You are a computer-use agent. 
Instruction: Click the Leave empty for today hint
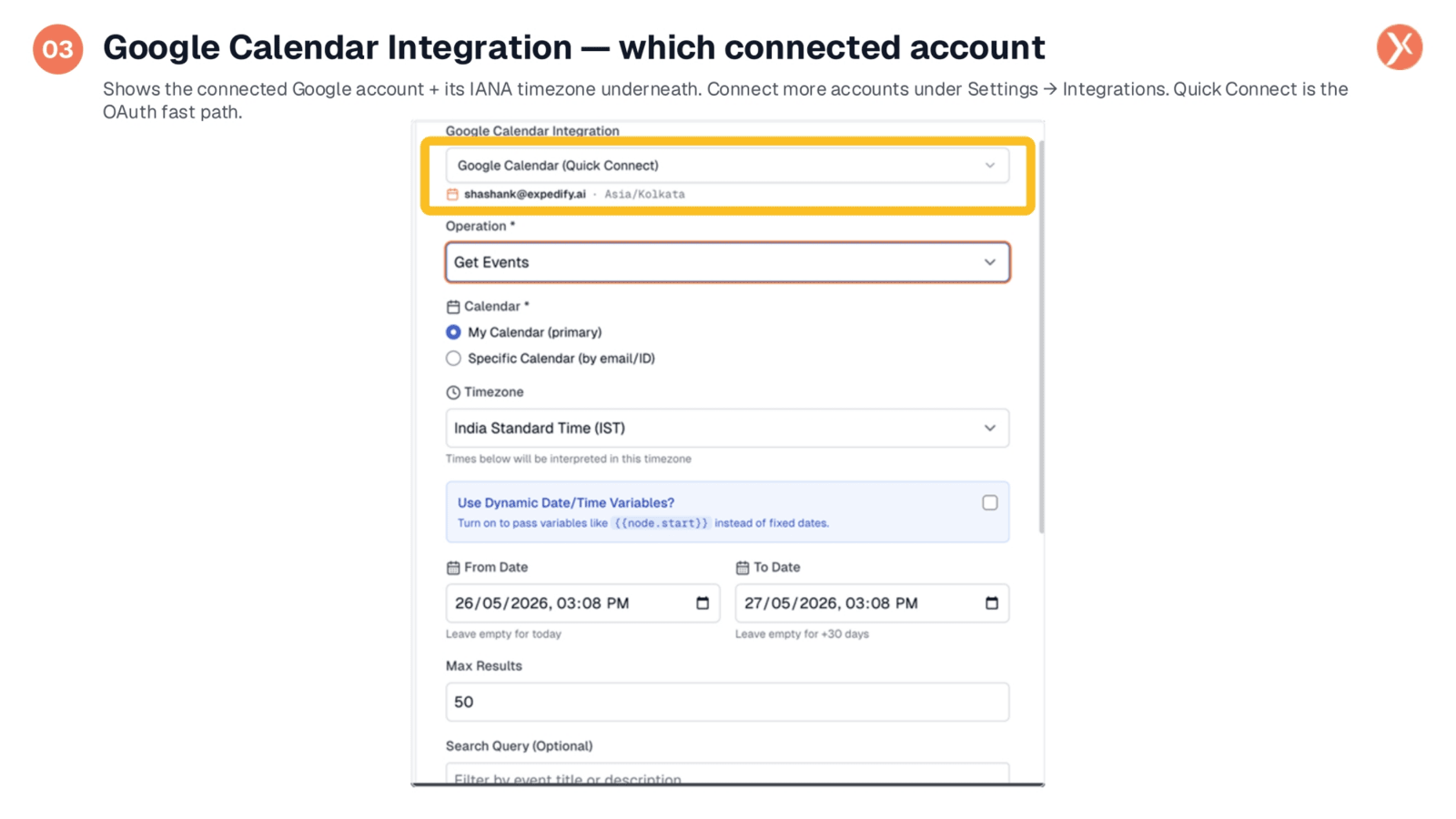pos(503,634)
